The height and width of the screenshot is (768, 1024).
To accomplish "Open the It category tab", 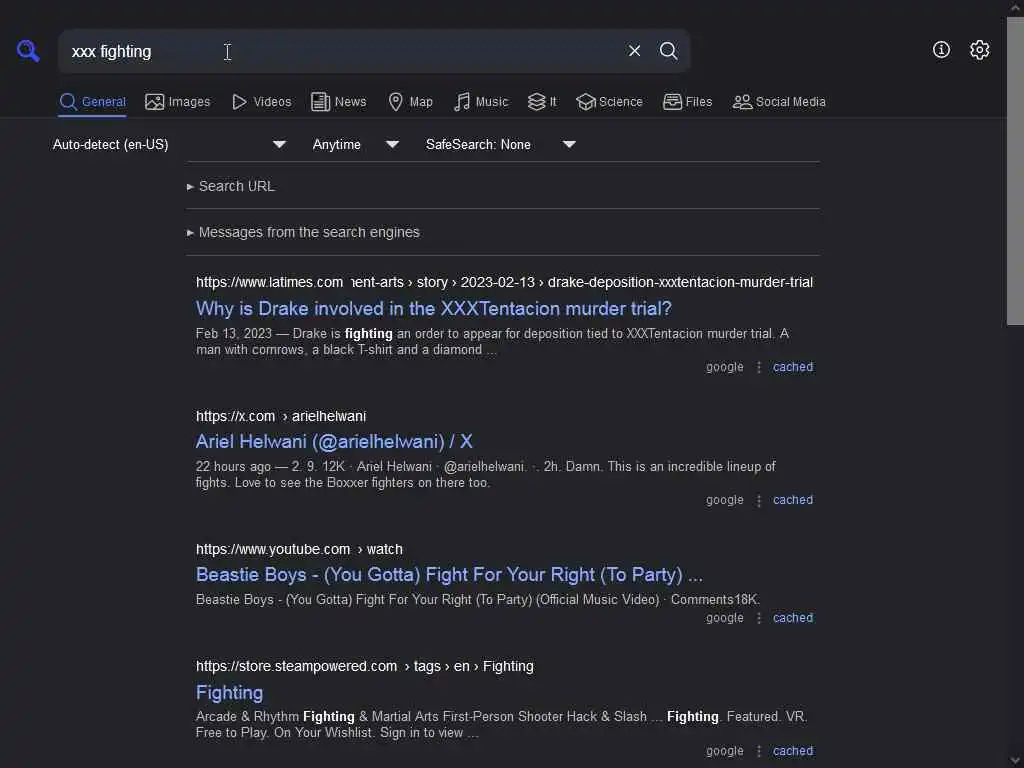I will coord(542,102).
